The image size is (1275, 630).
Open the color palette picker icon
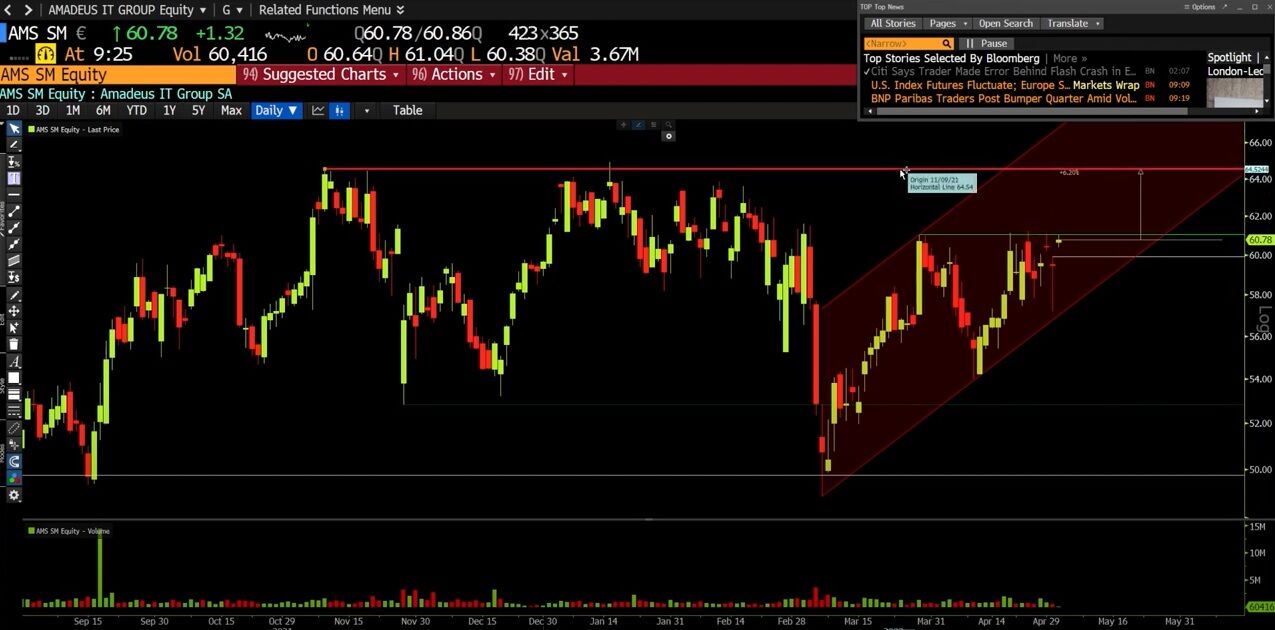click(14, 477)
